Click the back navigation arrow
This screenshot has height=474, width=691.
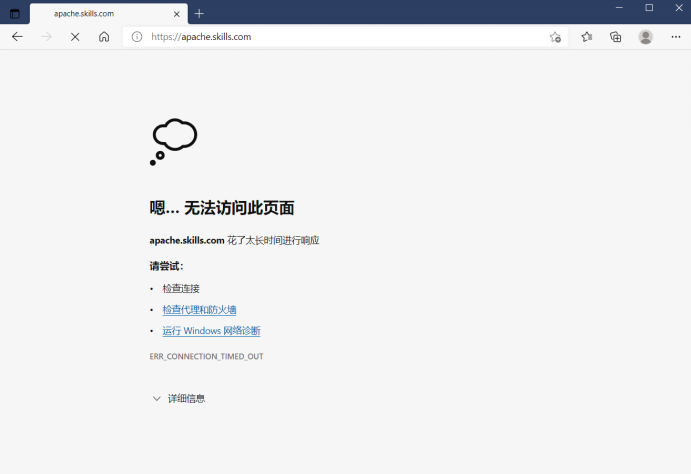point(17,37)
